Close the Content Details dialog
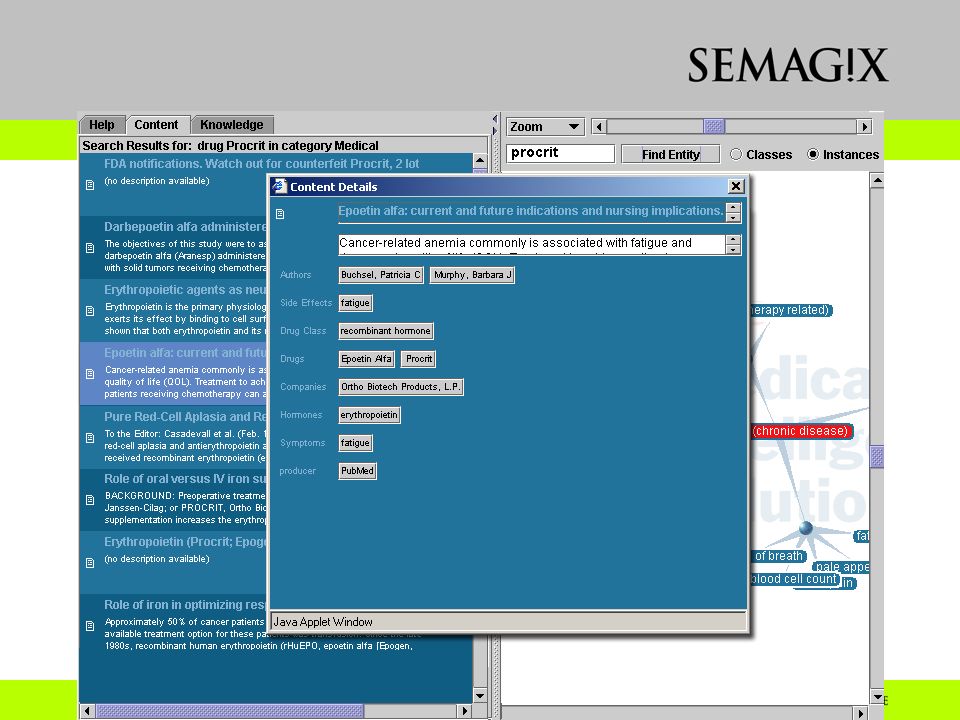 pos(736,186)
